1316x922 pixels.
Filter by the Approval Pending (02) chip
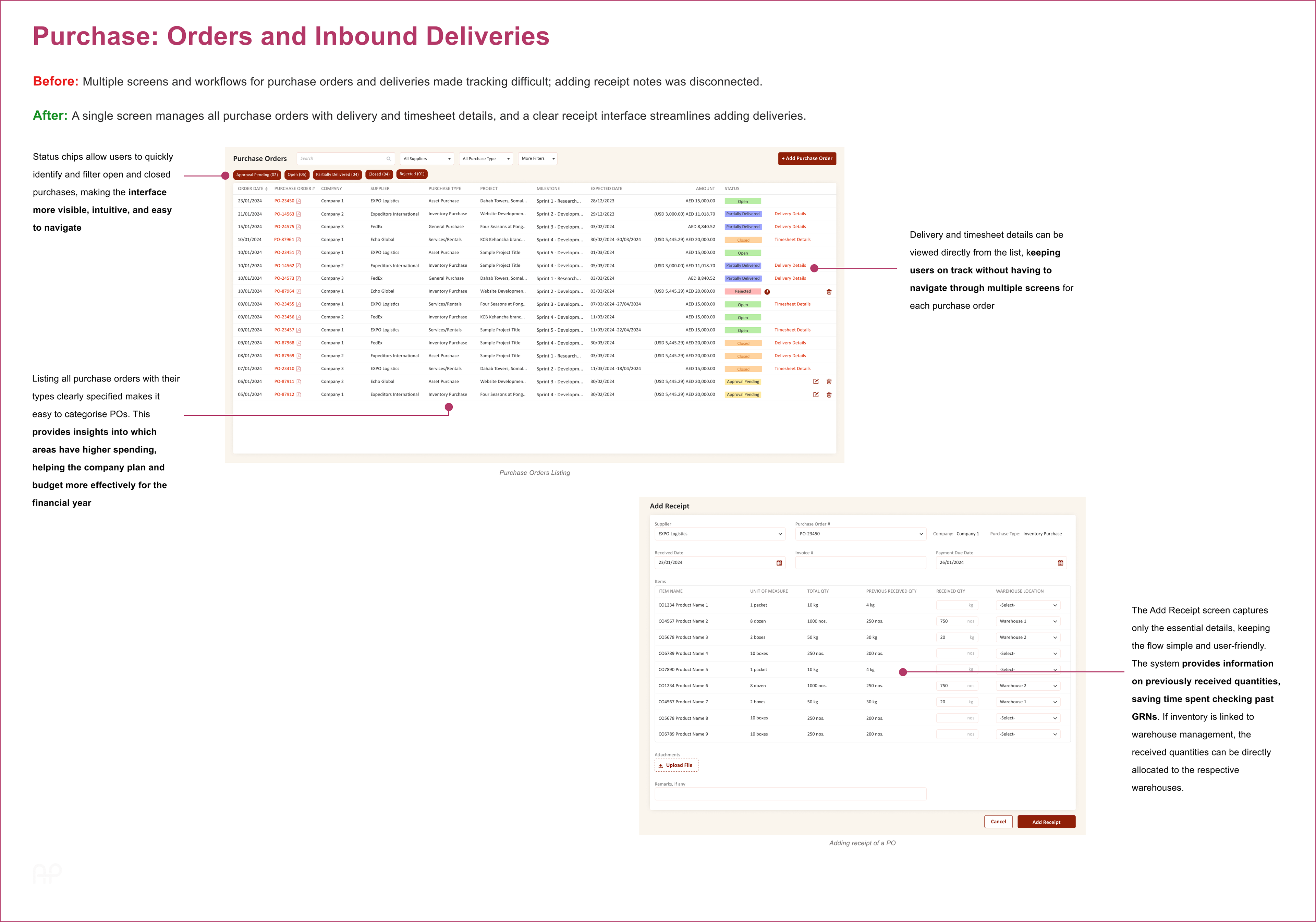point(257,175)
